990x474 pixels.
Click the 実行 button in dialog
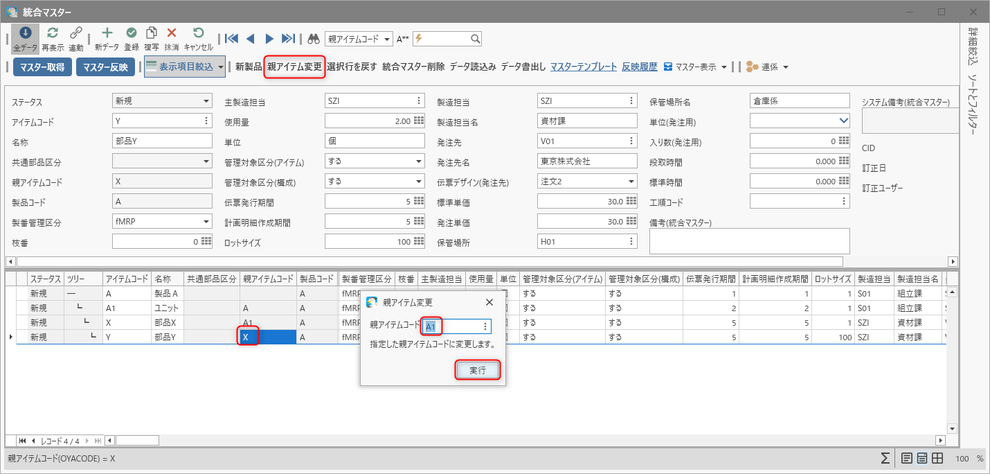coord(478,370)
